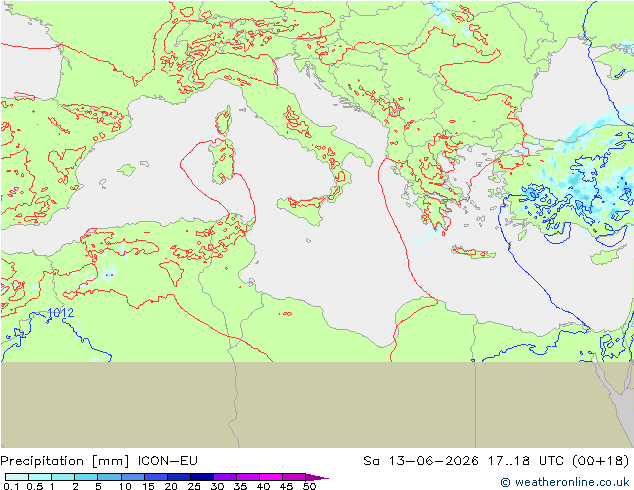Click the "50" legend scale value

tap(309, 486)
